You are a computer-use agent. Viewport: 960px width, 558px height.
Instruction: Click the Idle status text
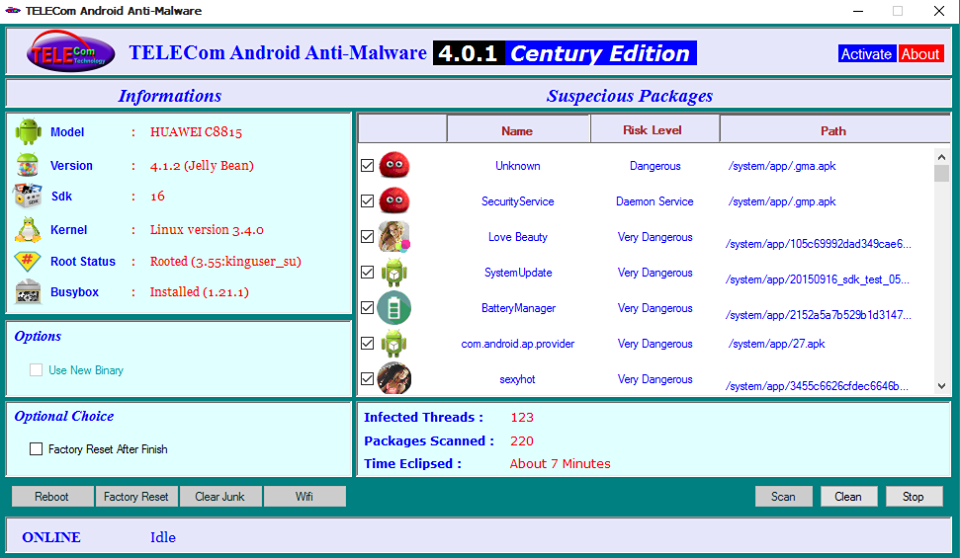[x=163, y=537]
